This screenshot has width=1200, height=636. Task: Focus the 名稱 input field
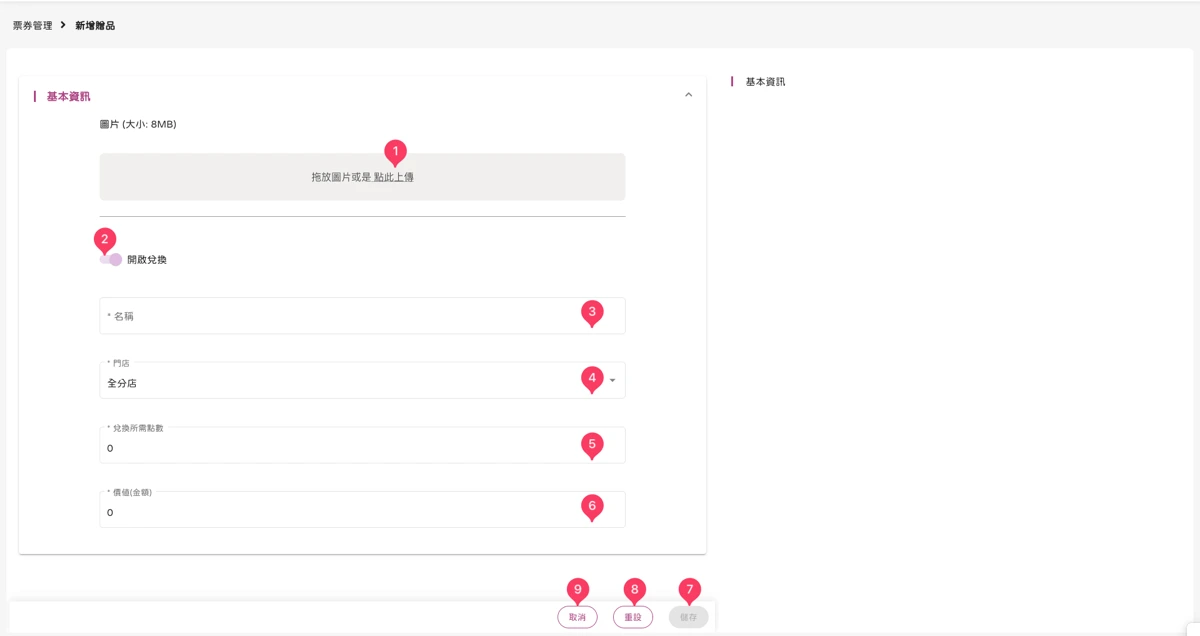tap(362, 316)
